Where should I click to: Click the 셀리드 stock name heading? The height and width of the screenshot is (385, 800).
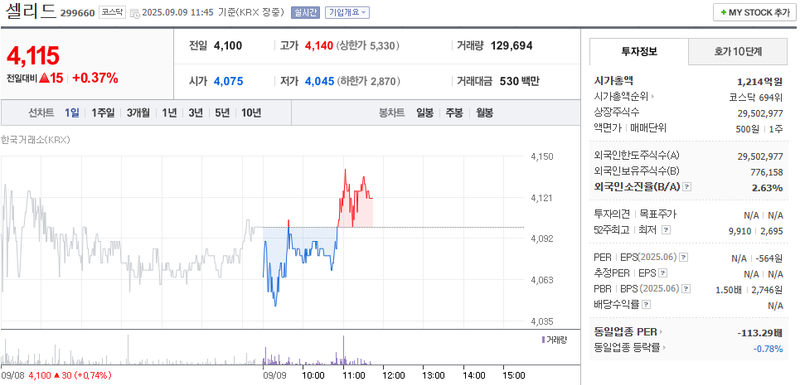30,11
